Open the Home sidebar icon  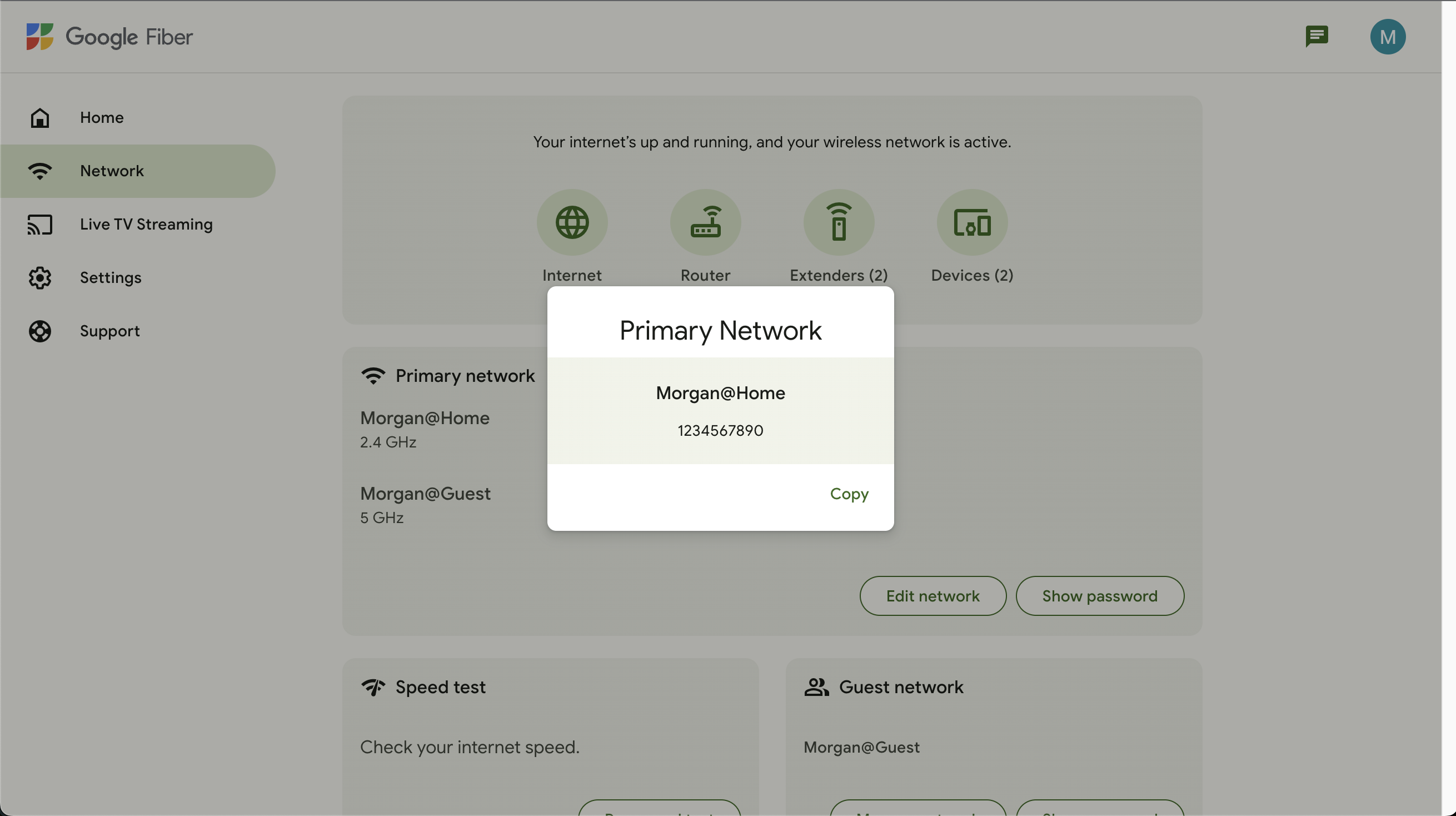(x=39, y=117)
